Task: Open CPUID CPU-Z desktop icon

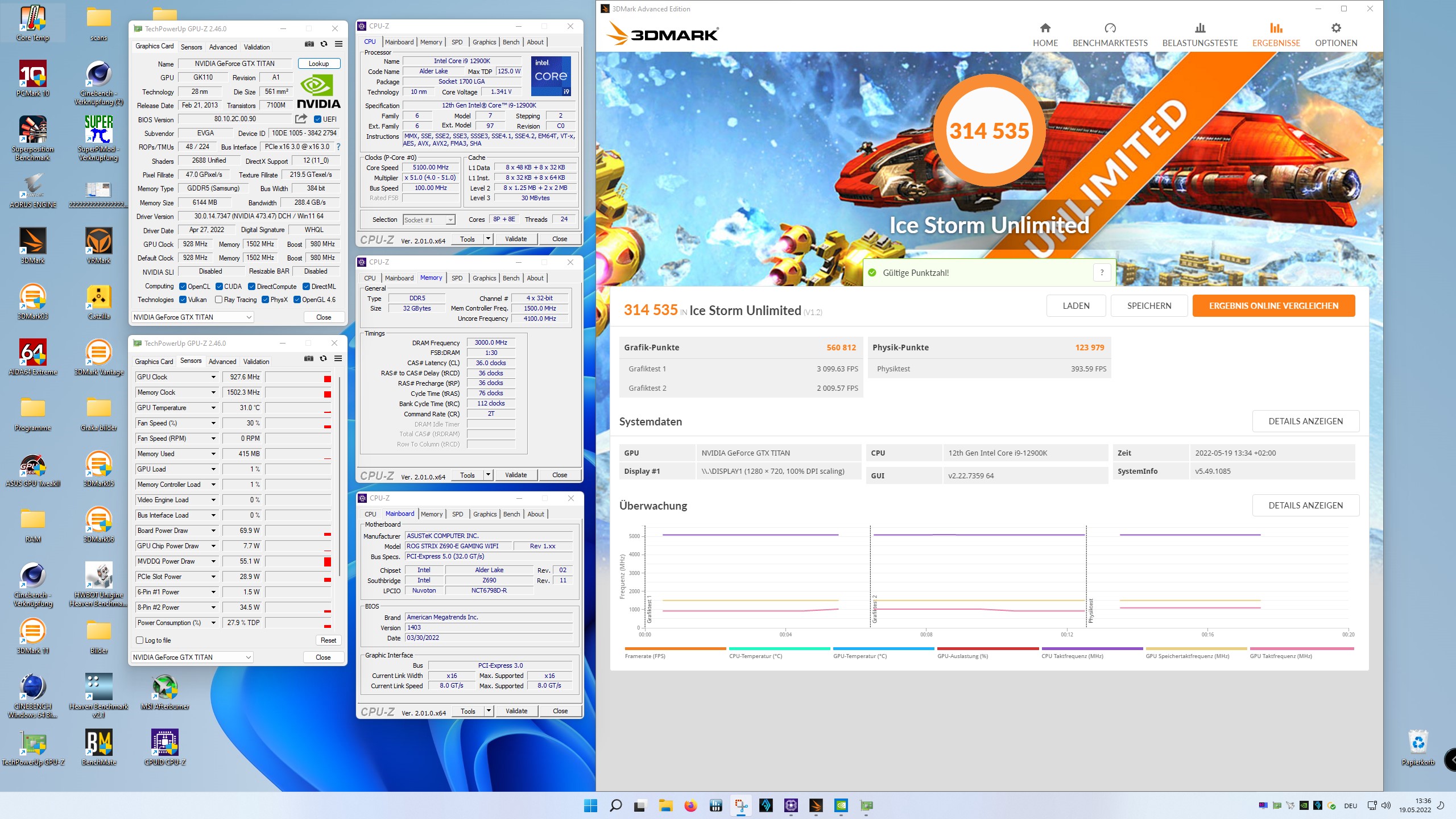Action: pyautogui.click(x=165, y=747)
